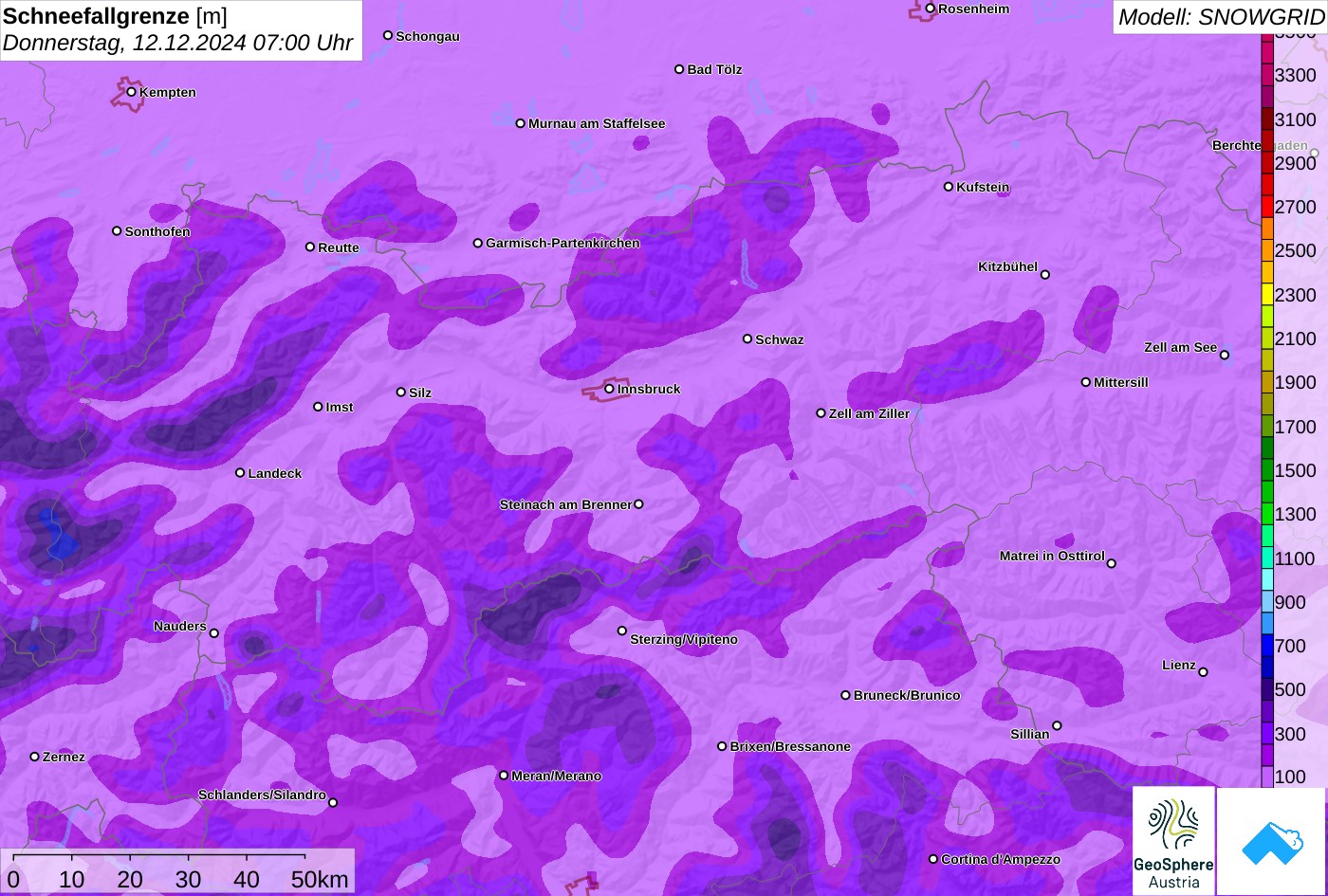Click the Sterzing/Vipiteno marker dot

coord(622,631)
